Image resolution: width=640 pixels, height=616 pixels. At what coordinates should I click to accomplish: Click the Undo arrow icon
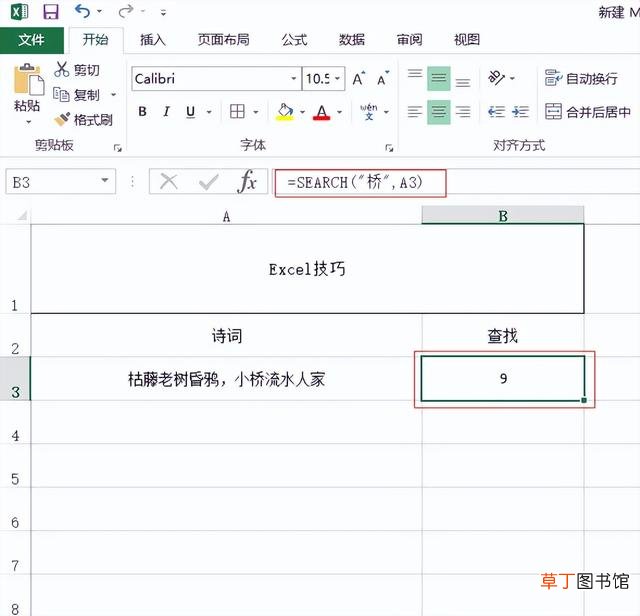82,11
